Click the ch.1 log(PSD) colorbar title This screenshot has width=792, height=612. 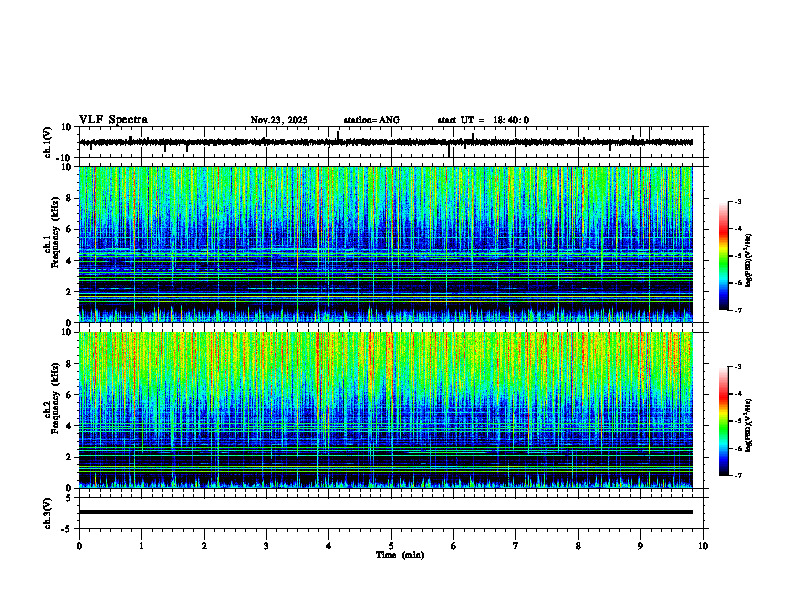749,261
